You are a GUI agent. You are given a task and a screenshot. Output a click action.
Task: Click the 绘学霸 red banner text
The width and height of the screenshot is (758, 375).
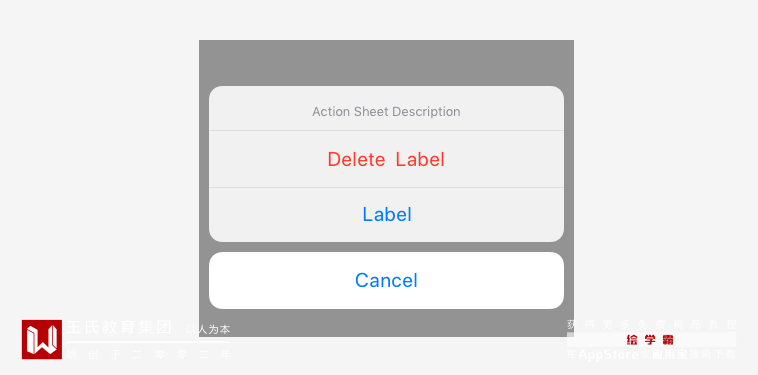pos(650,340)
